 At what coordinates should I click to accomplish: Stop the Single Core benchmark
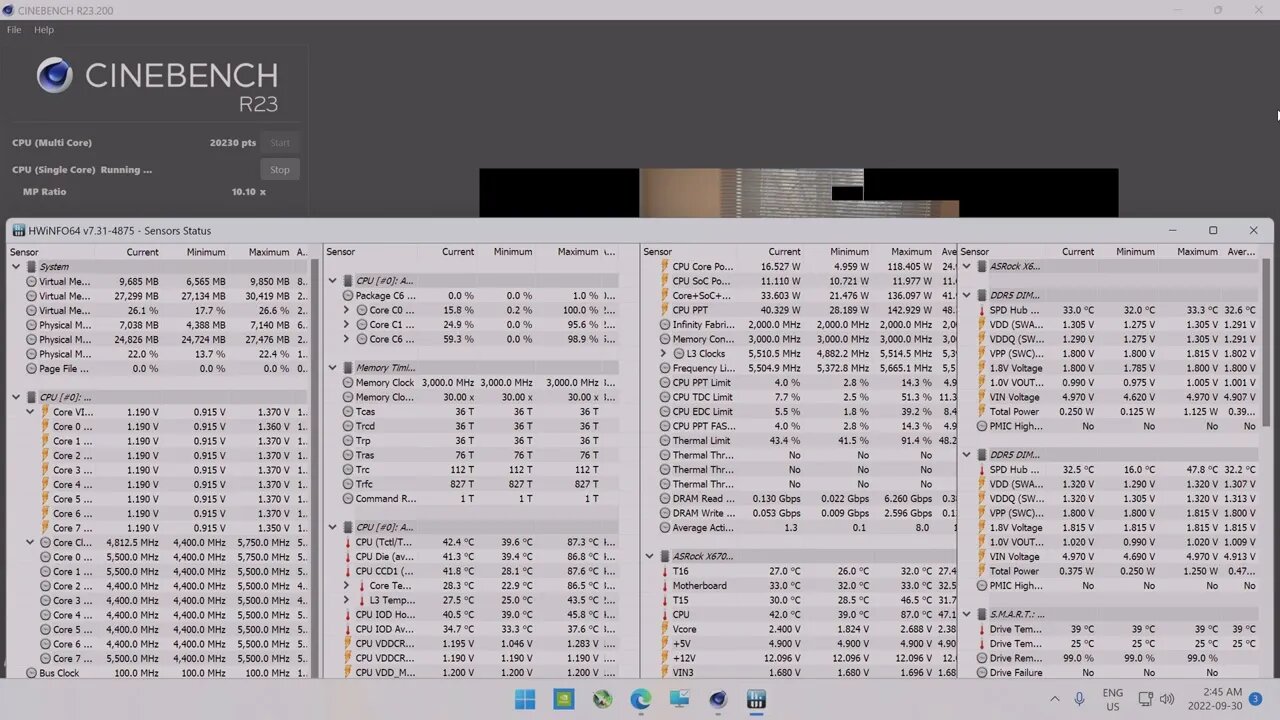pos(280,170)
